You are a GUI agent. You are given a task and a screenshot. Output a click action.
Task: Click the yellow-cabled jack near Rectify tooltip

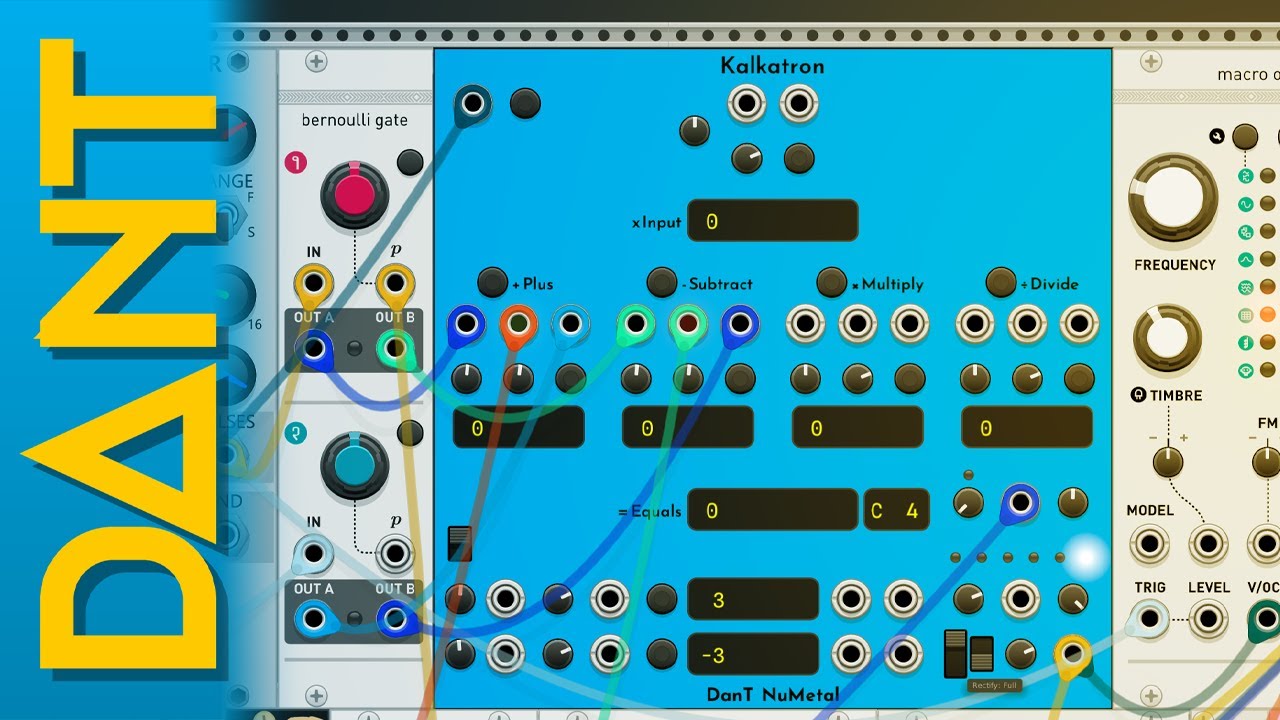click(1073, 653)
